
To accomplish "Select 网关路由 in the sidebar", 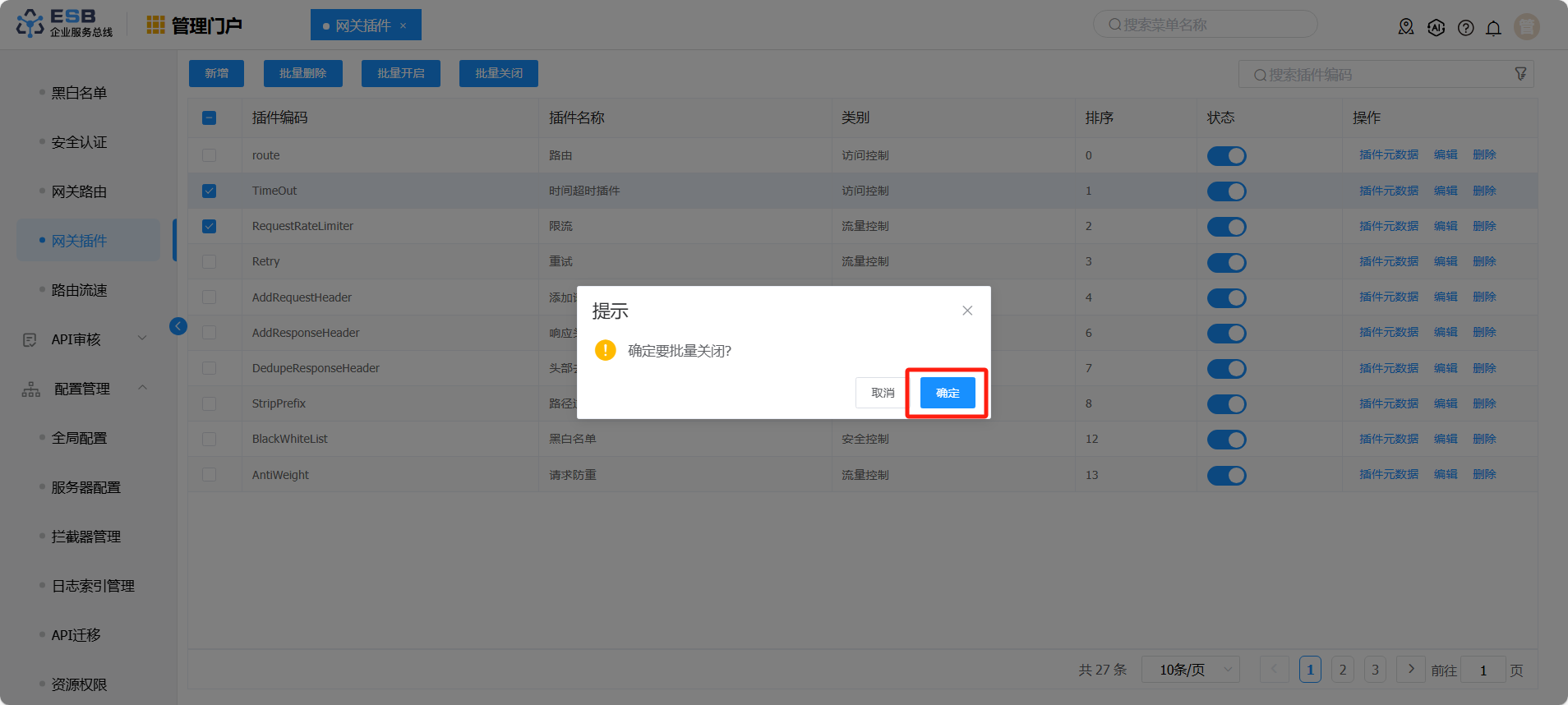I will click(79, 191).
